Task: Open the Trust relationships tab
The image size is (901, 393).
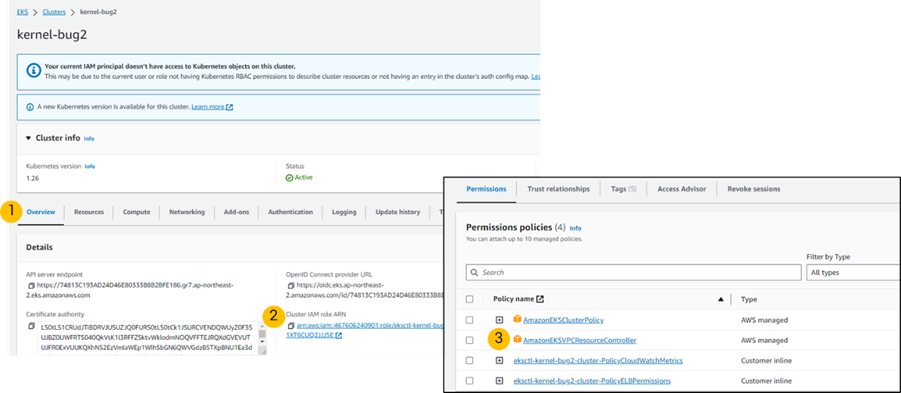Action: point(559,189)
